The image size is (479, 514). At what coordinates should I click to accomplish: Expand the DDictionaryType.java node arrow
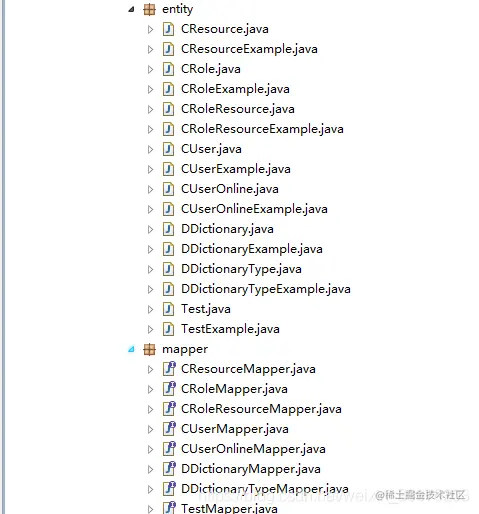tap(150, 270)
